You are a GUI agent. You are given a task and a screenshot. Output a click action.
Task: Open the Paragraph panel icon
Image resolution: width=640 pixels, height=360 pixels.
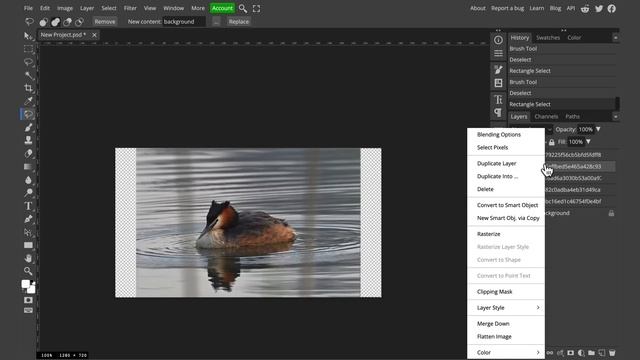(x=498, y=112)
